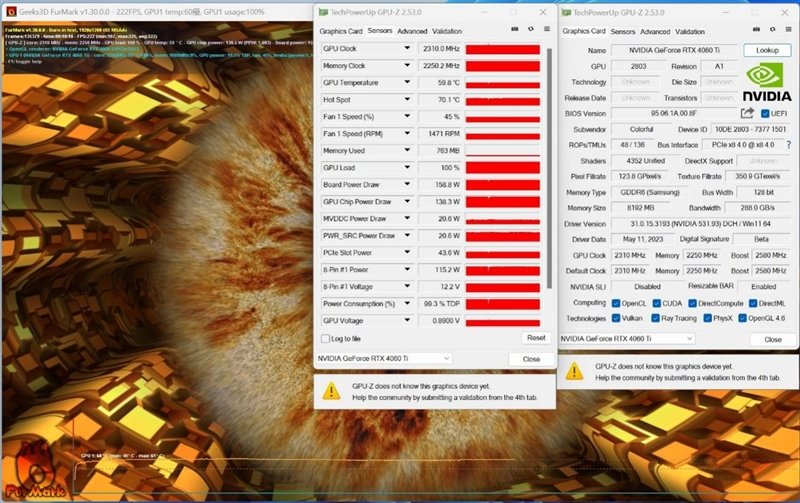Toggle the UEFI checkbox
This screenshot has width=800, height=503.
[x=765, y=113]
